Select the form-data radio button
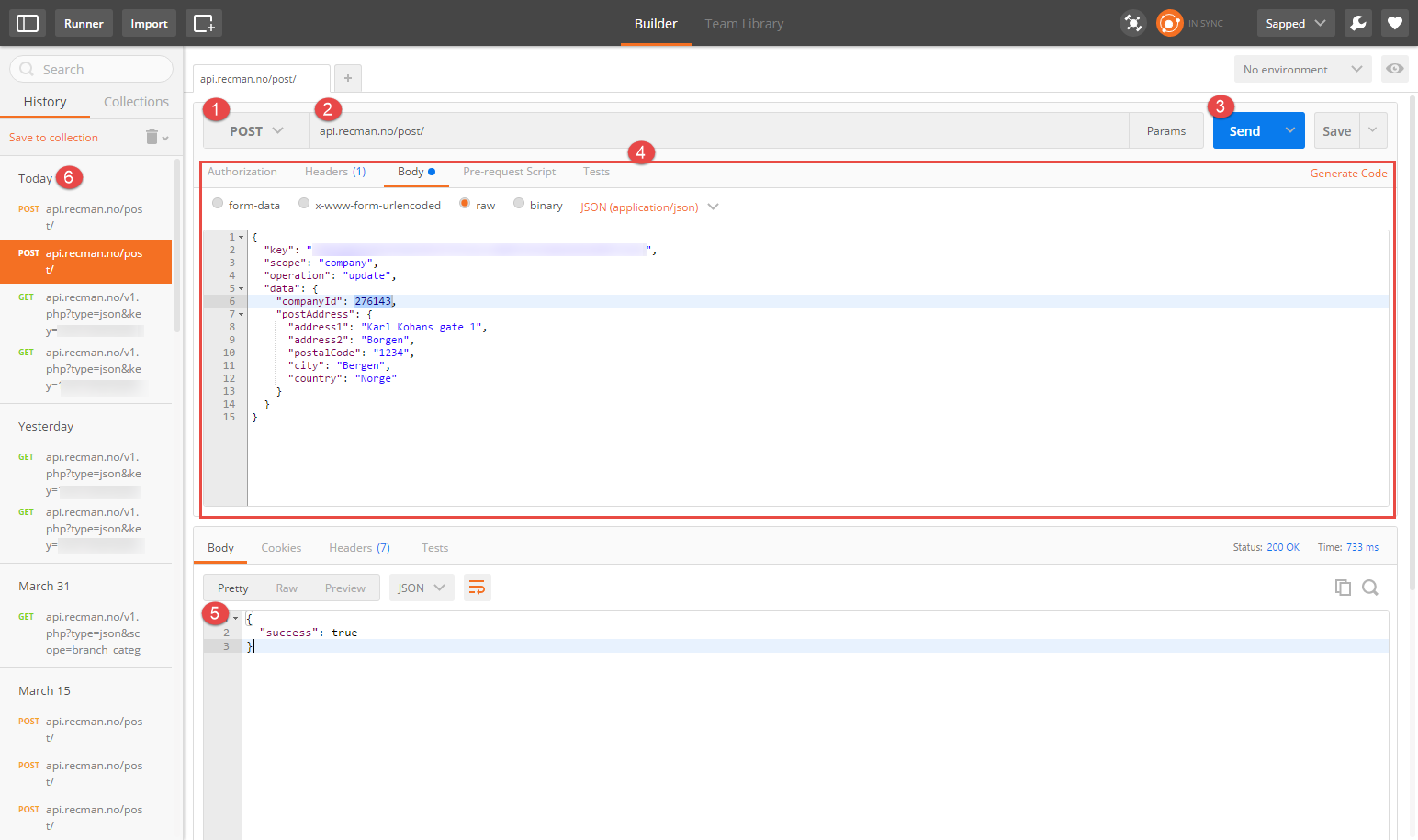Screen dimensions: 1418x840 [x=218, y=204]
